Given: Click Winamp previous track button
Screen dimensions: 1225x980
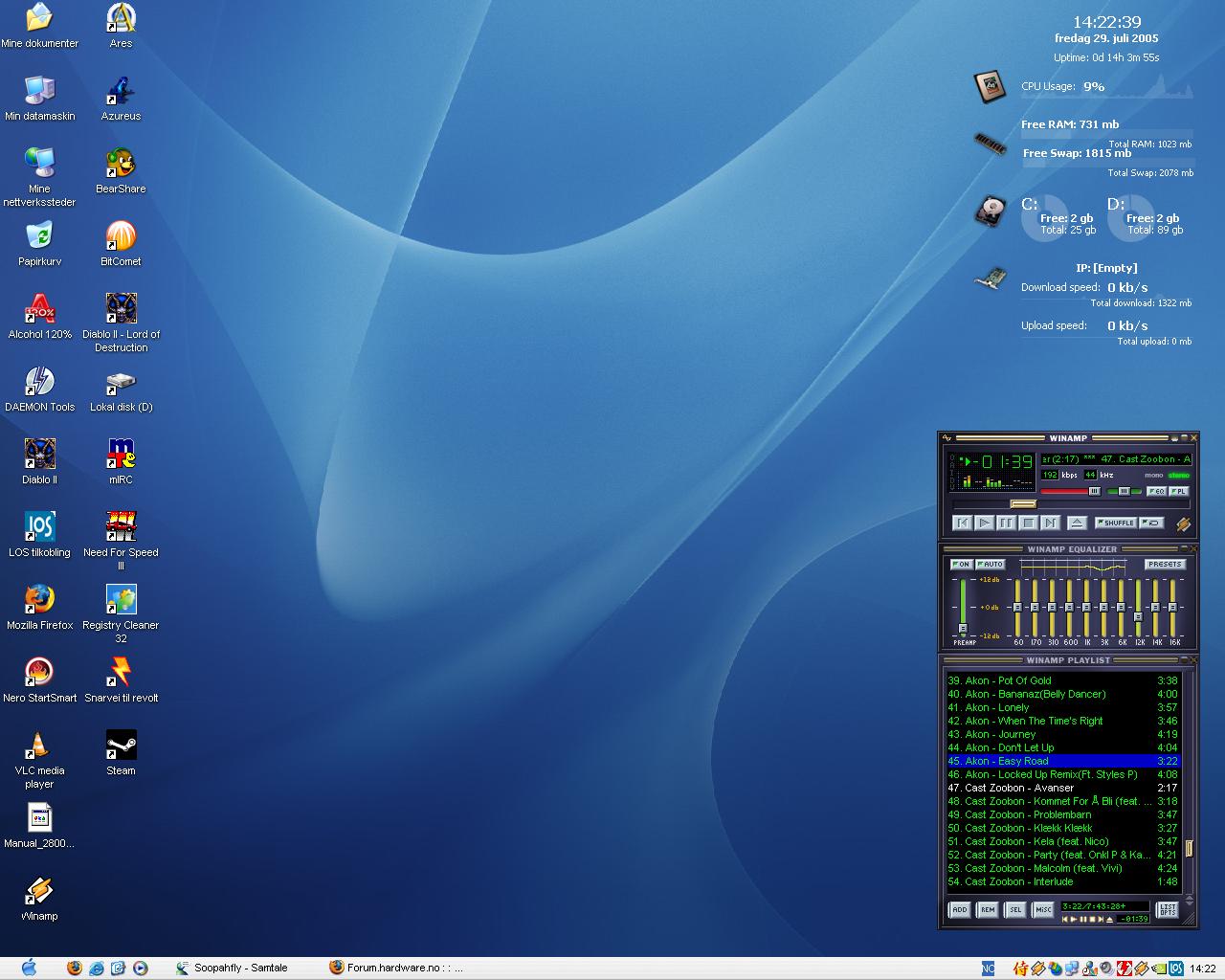Looking at the screenshot, I should point(963,523).
